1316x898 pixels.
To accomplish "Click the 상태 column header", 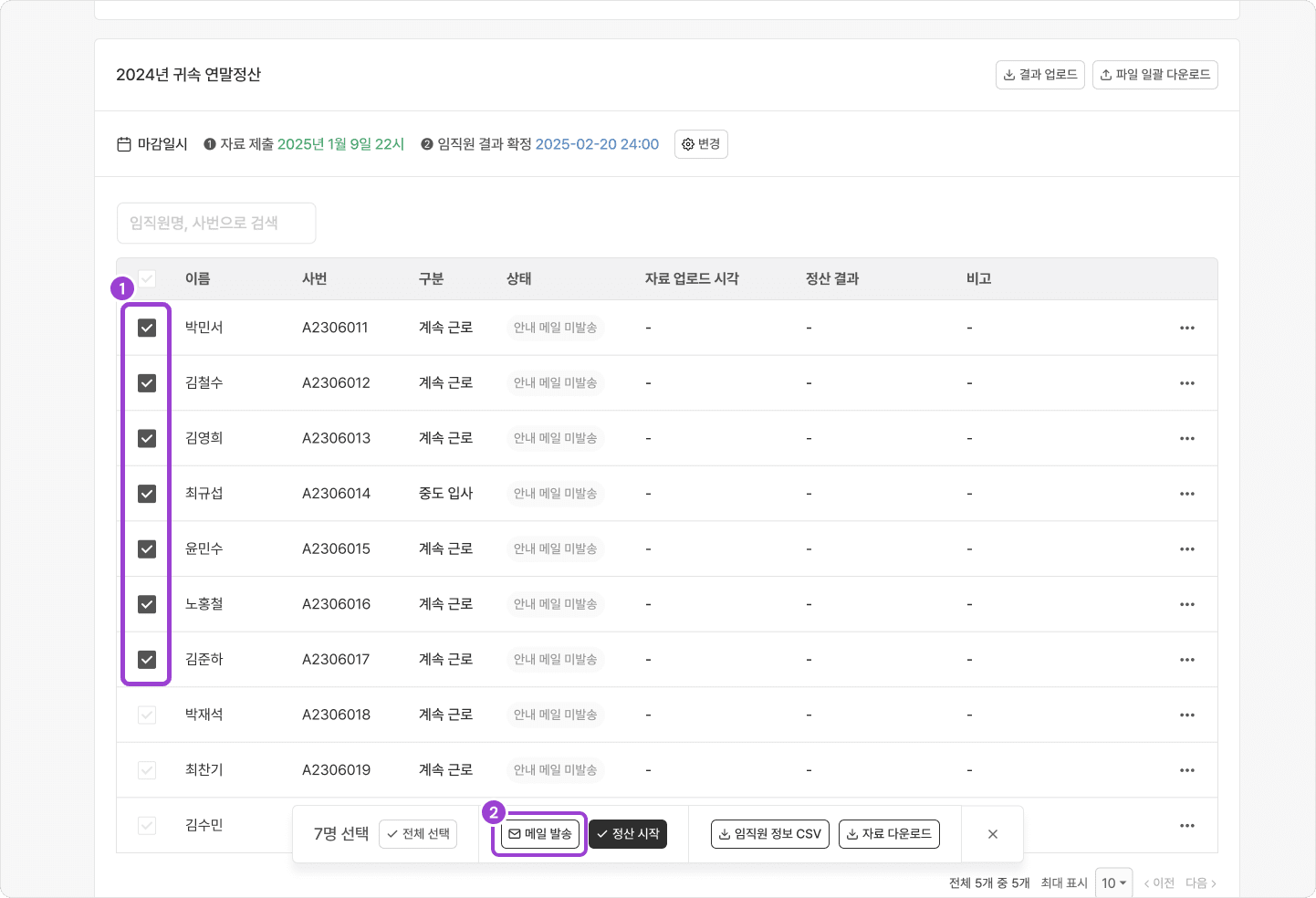I will [519, 278].
